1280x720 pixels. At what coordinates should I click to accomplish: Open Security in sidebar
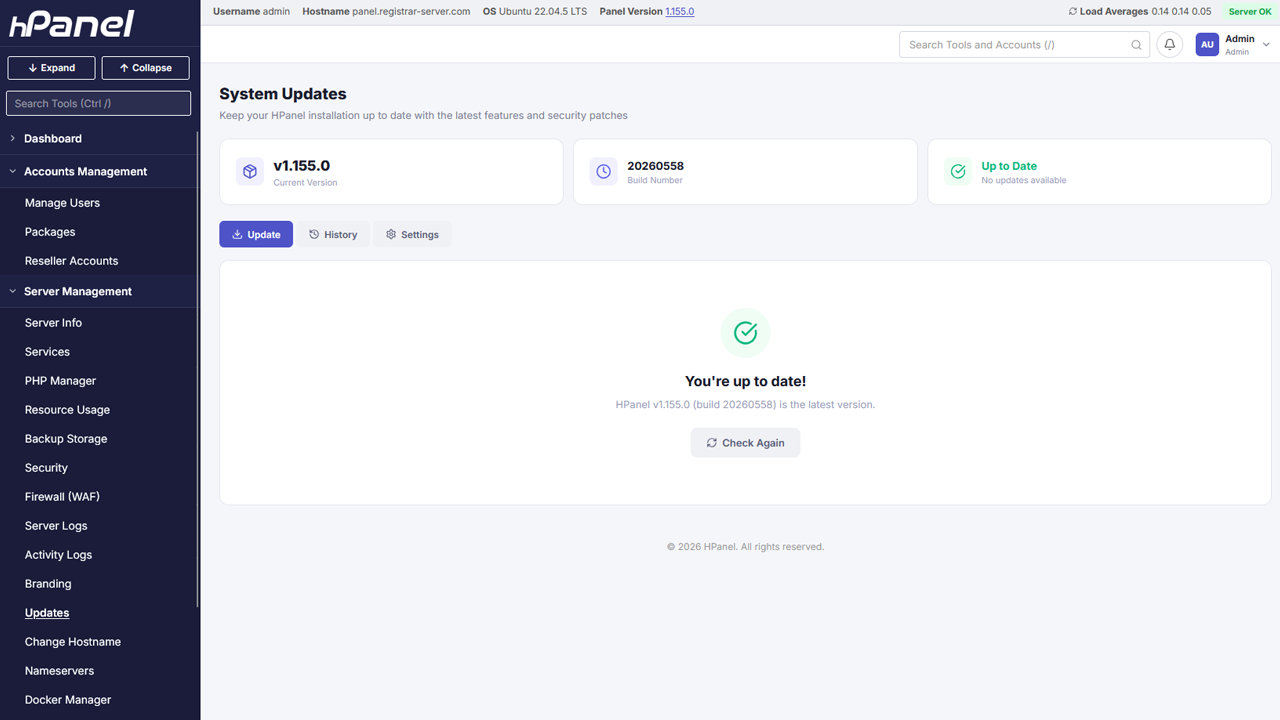46,468
